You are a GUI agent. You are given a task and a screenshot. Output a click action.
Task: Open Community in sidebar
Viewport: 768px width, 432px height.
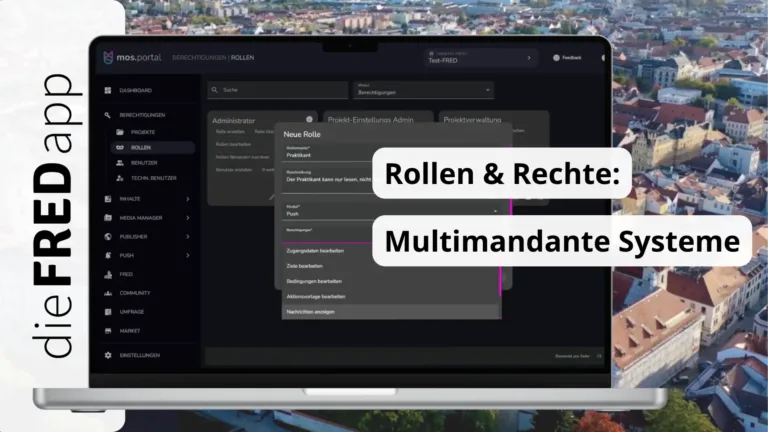pyautogui.click(x=135, y=293)
